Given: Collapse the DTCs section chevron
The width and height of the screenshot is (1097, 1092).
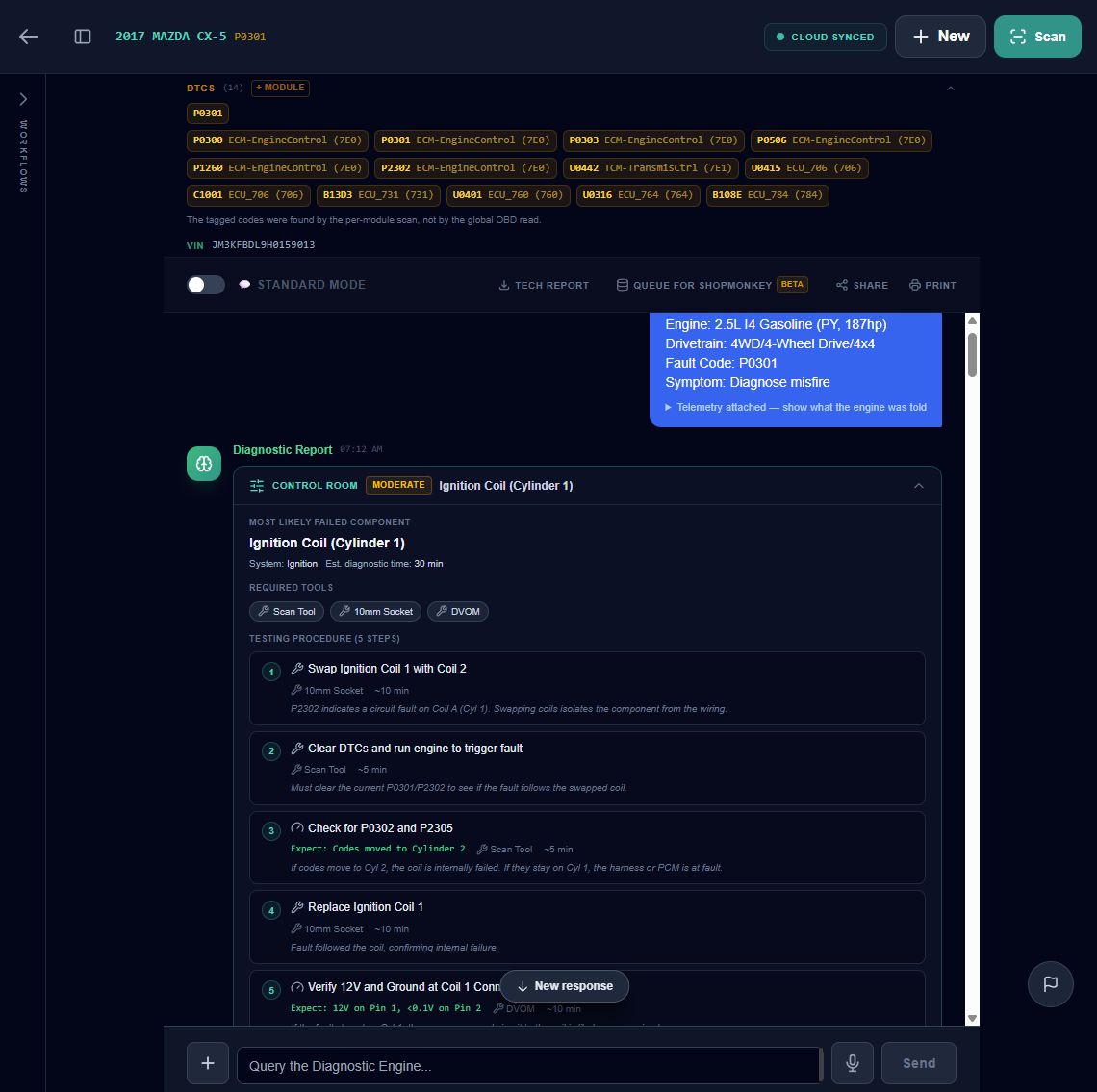Looking at the screenshot, I should 950,89.
